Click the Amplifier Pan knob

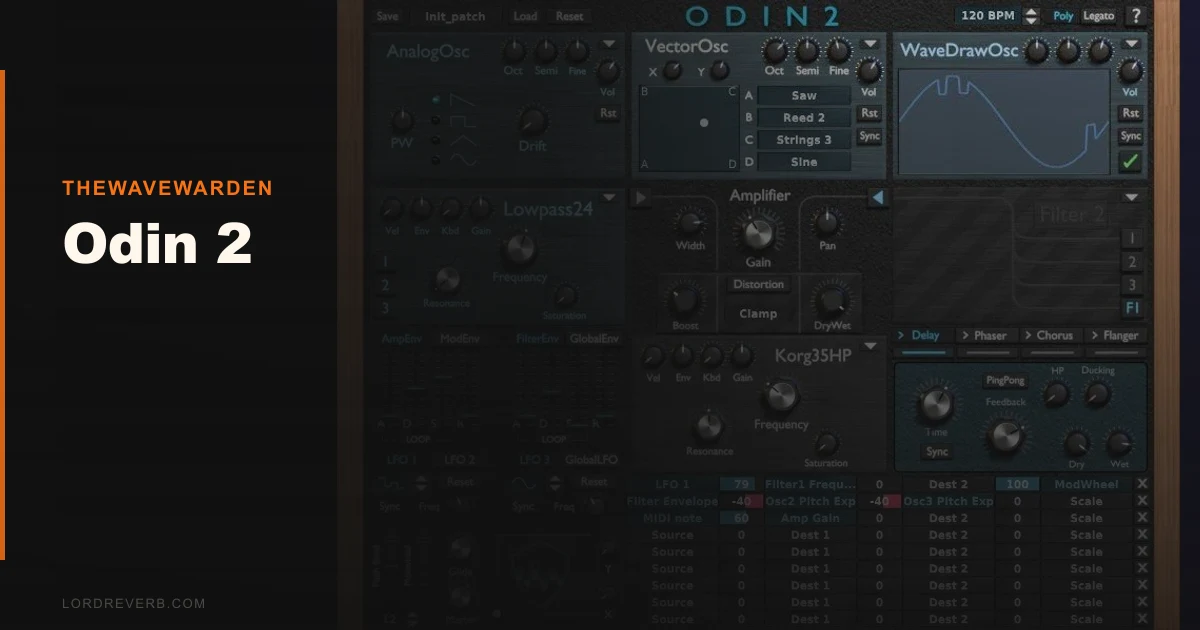pyautogui.click(x=827, y=222)
